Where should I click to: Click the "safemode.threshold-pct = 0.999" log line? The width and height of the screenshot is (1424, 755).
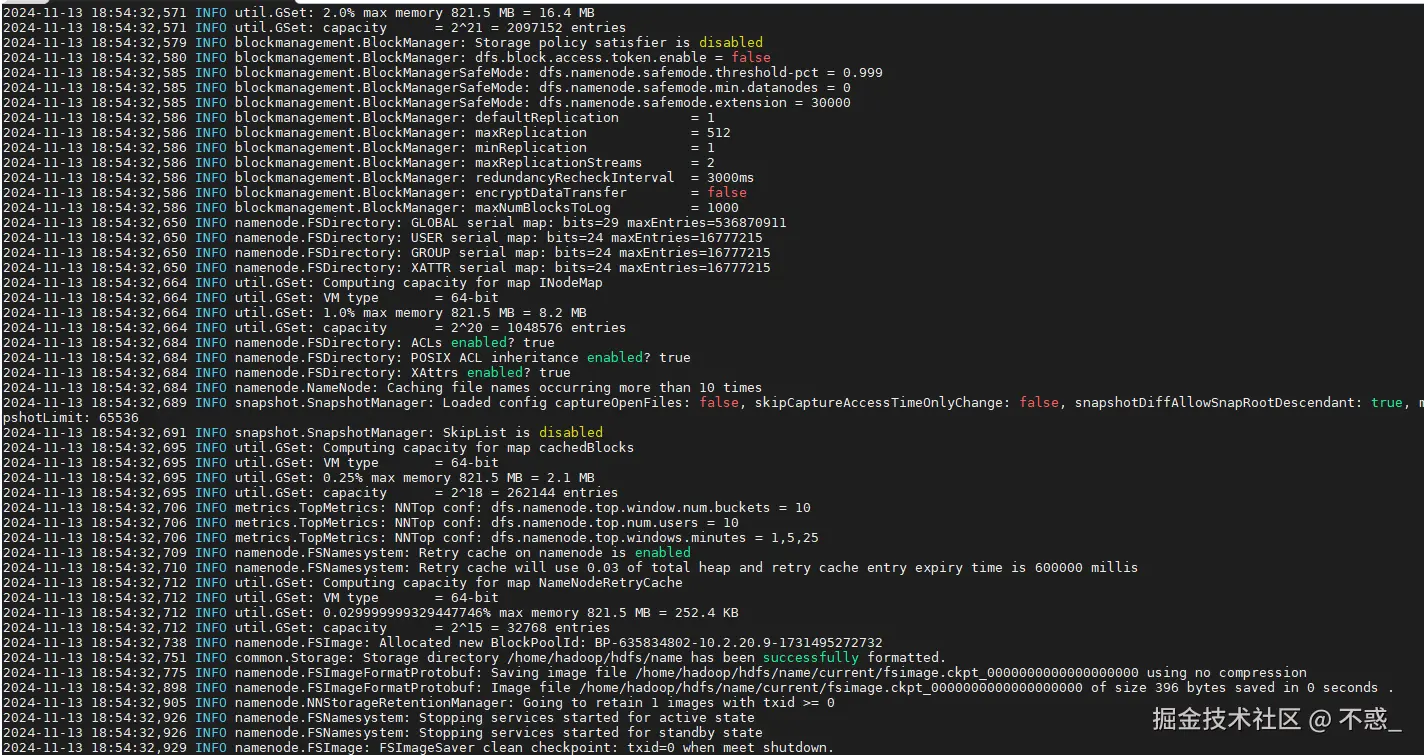click(x=442, y=73)
